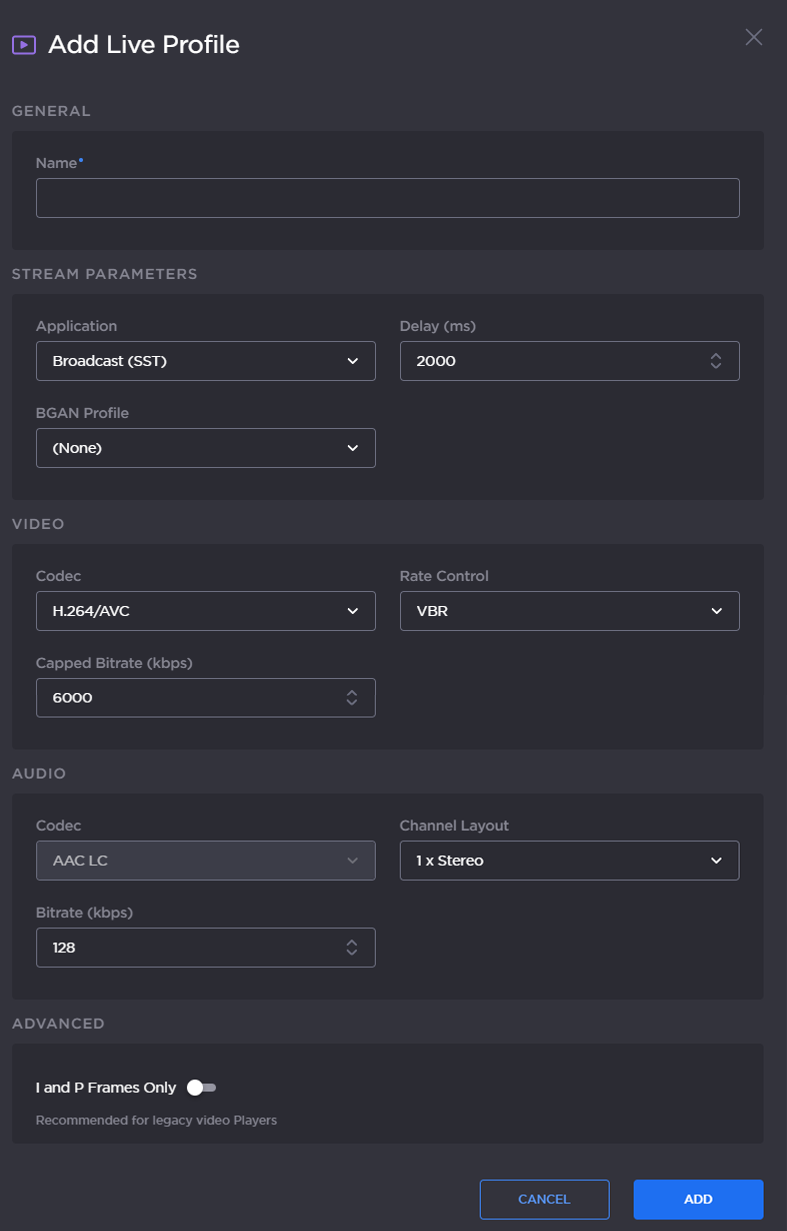787x1231 pixels.
Task: Click the ADVANCED section header
Action: [x=58, y=1023]
